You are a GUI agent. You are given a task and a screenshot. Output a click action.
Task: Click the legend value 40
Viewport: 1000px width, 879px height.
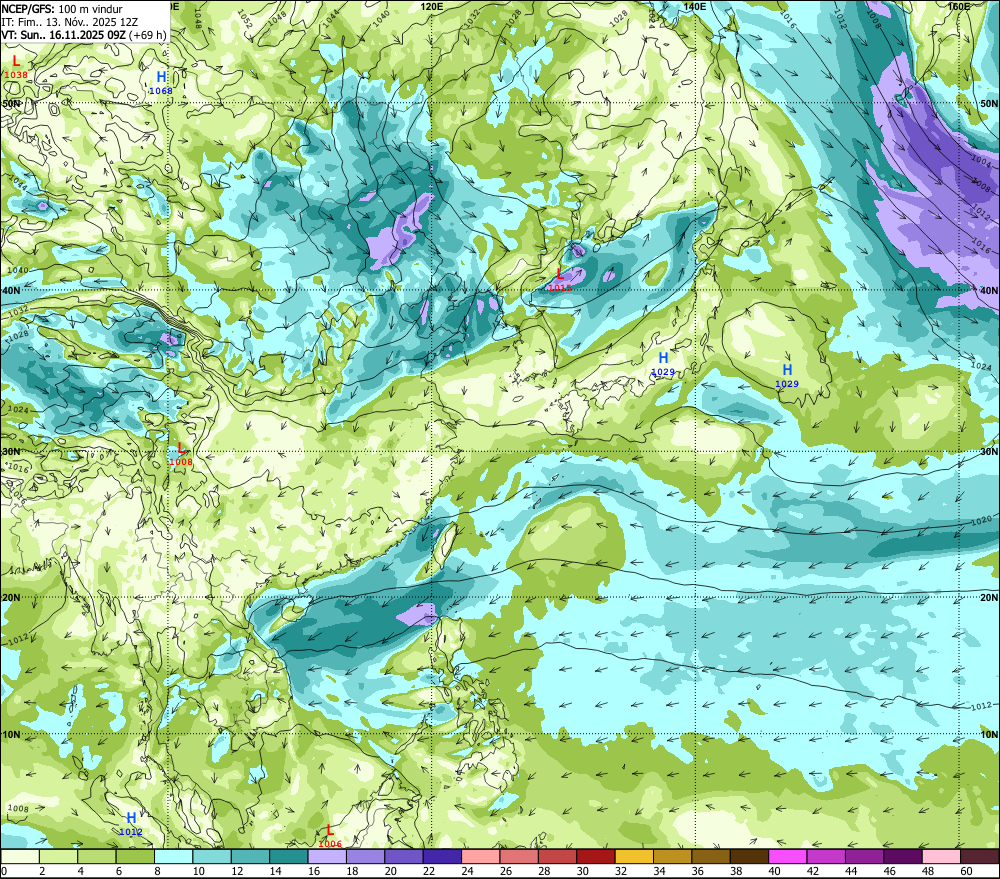[774, 871]
